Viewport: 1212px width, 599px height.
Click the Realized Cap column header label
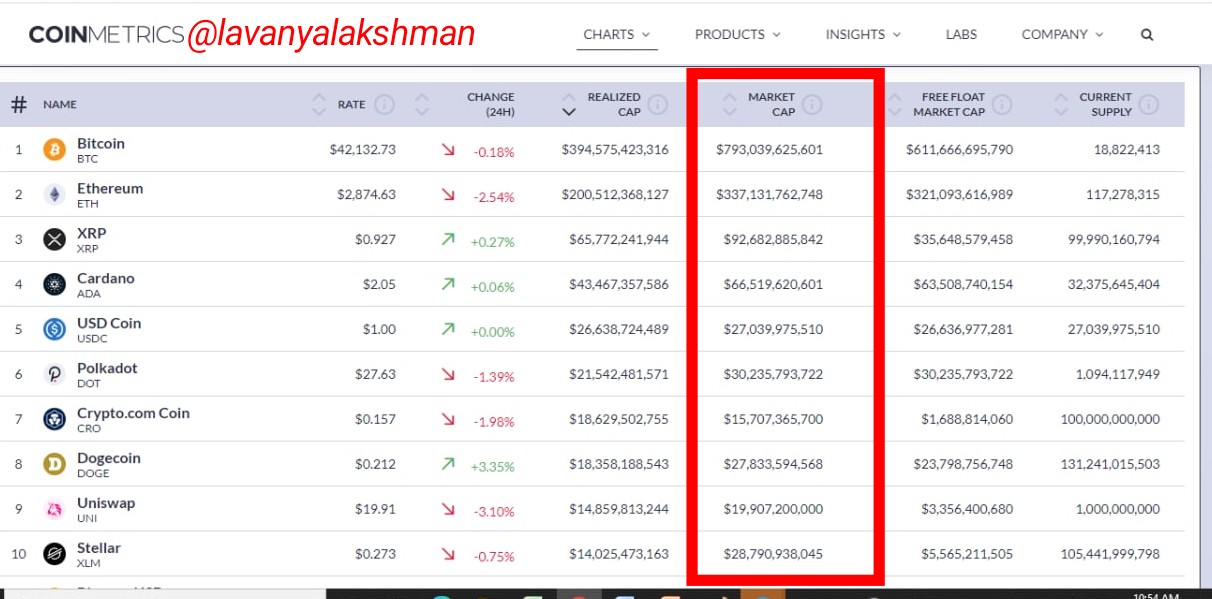coord(614,104)
